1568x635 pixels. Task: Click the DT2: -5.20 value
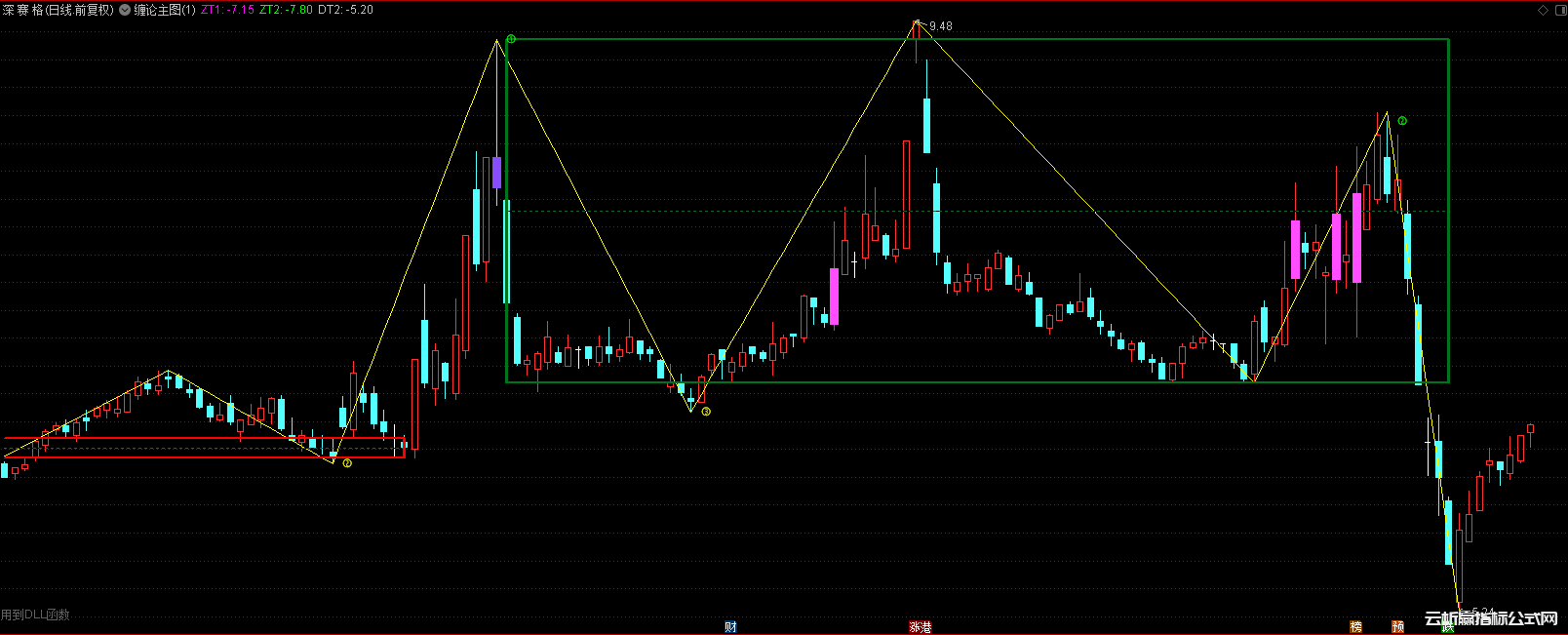tap(346, 10)
